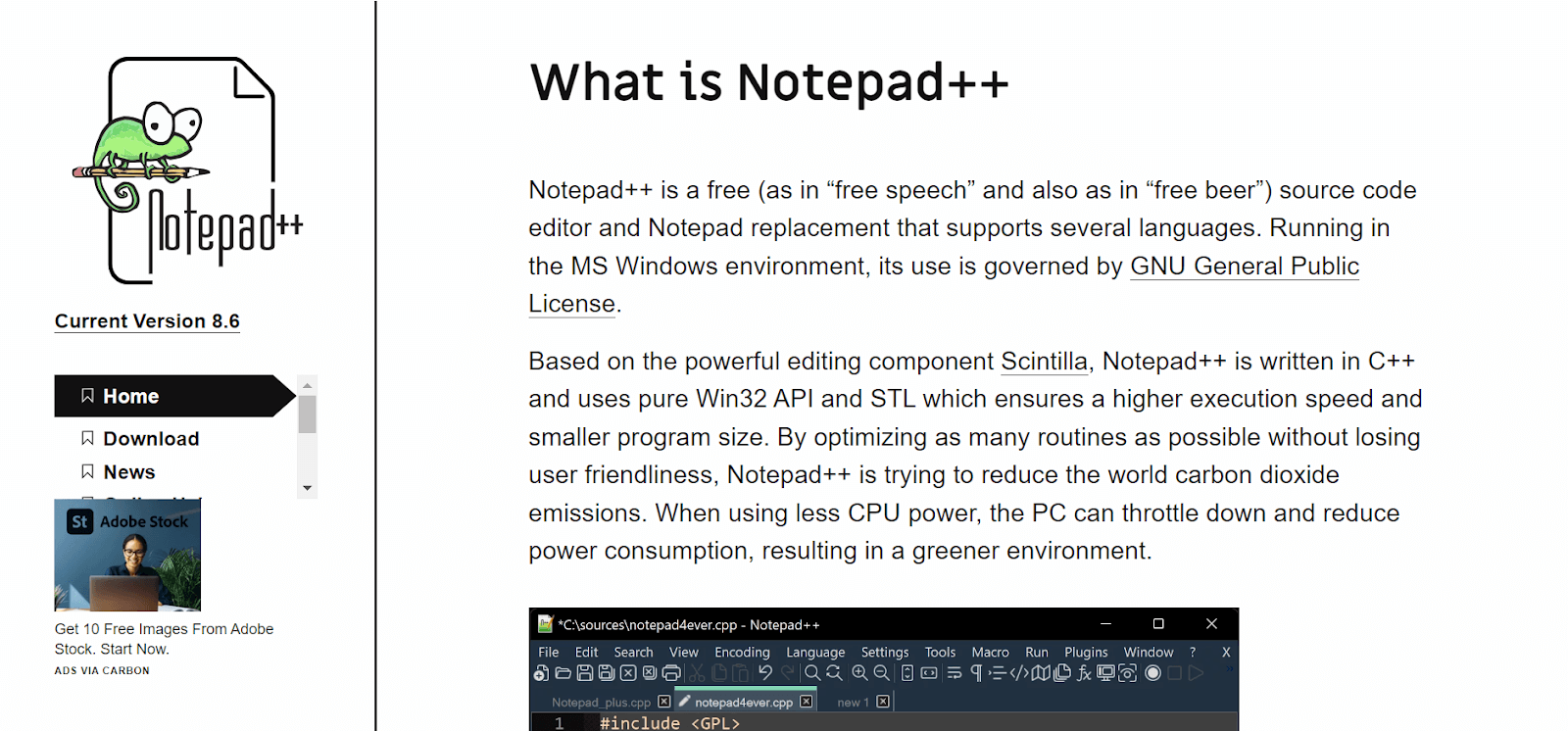Viewport: 1568px width, 731px height.
Task: Open the Current Version 8.6 link
Action: [147, 321]
